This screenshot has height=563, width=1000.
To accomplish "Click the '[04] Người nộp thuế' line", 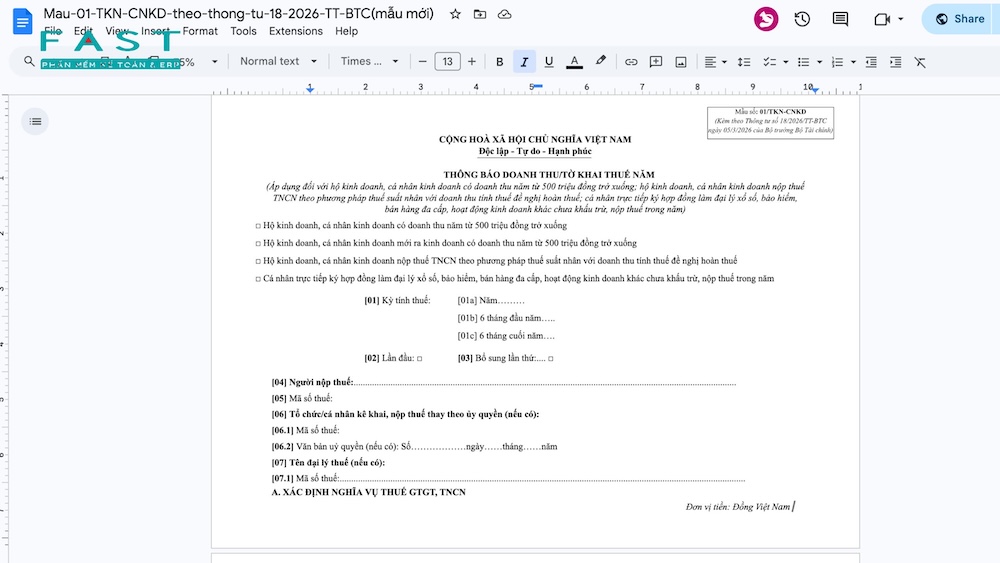I will tap(504, 383).
